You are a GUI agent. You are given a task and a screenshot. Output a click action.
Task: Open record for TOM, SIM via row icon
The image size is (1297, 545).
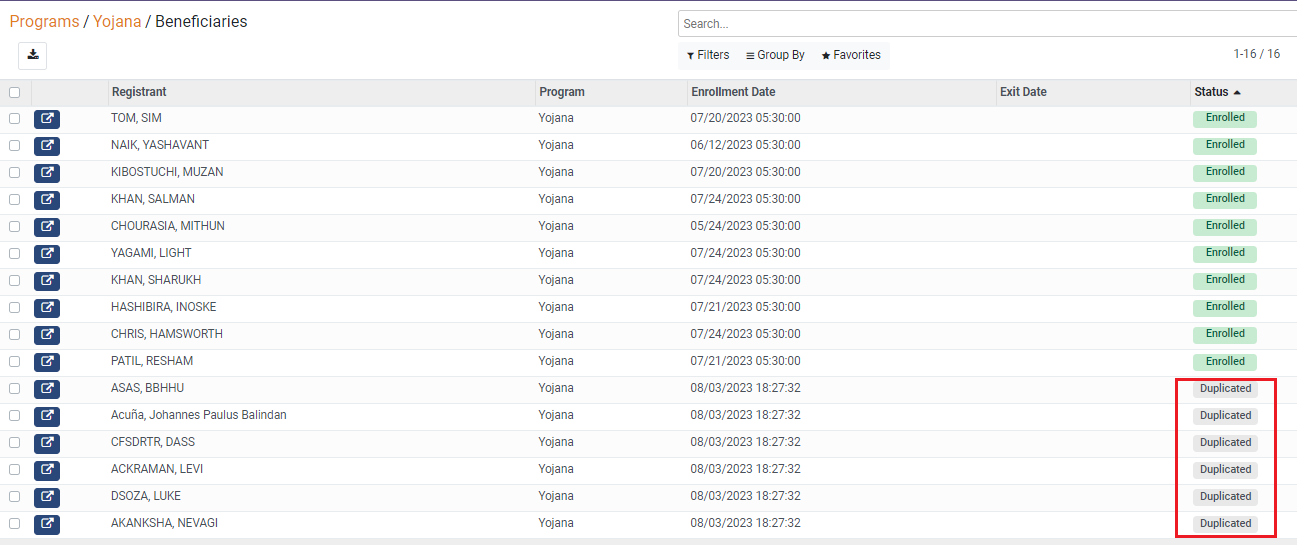click(x=47, y=119)
